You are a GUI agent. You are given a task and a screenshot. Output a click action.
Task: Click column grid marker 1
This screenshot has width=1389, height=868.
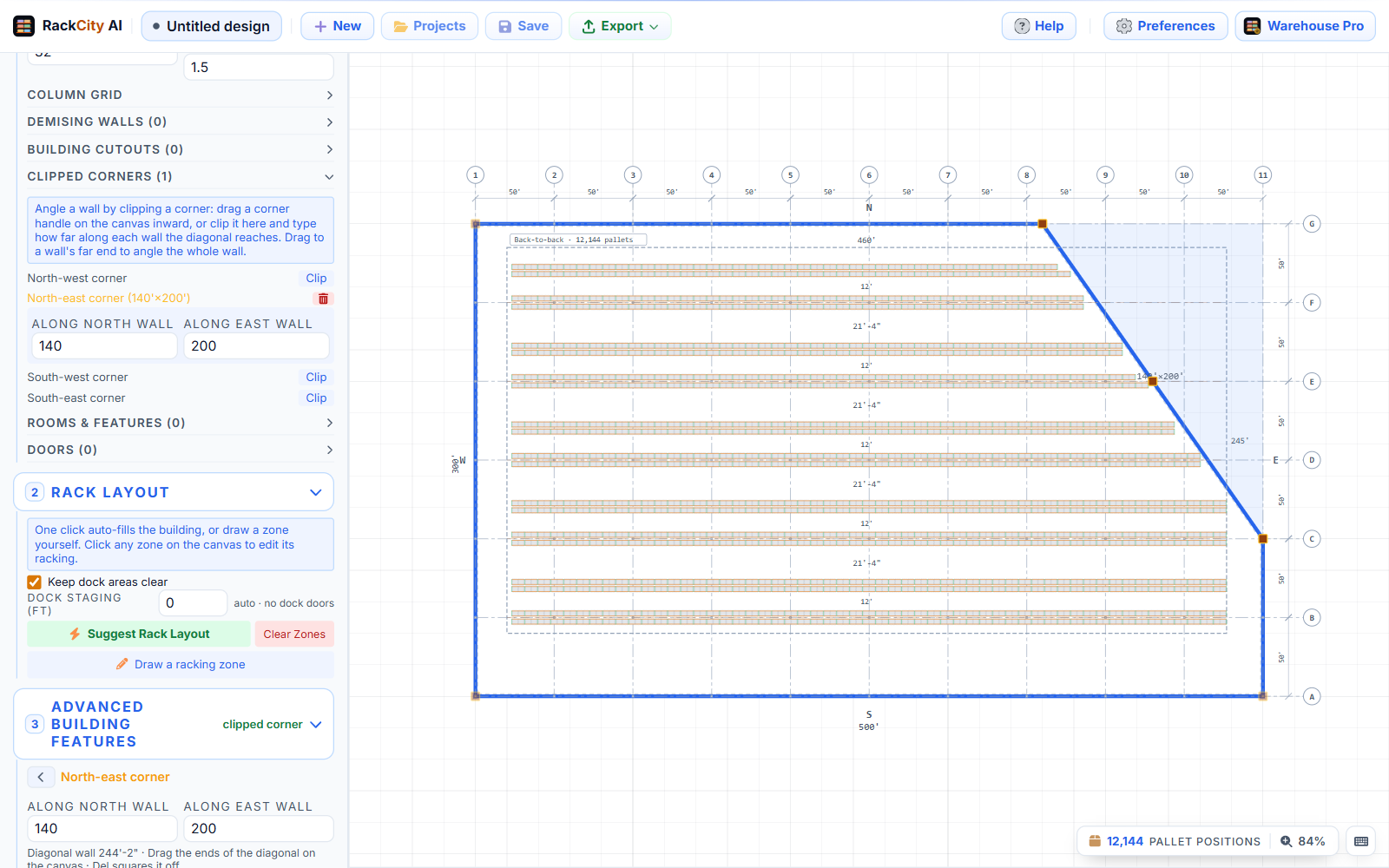pyautogui.click(x=475, y=175)
